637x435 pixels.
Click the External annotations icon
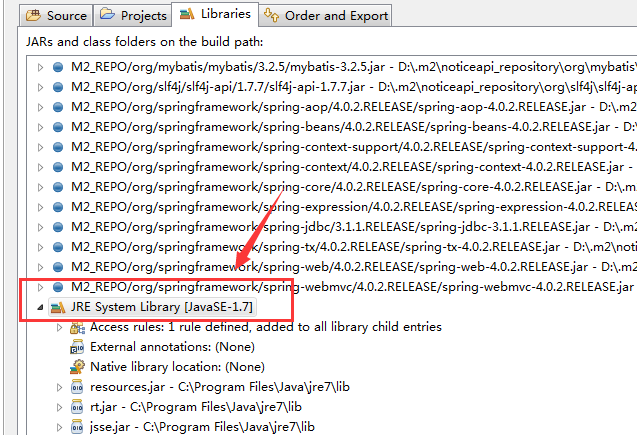click(77, 347)
